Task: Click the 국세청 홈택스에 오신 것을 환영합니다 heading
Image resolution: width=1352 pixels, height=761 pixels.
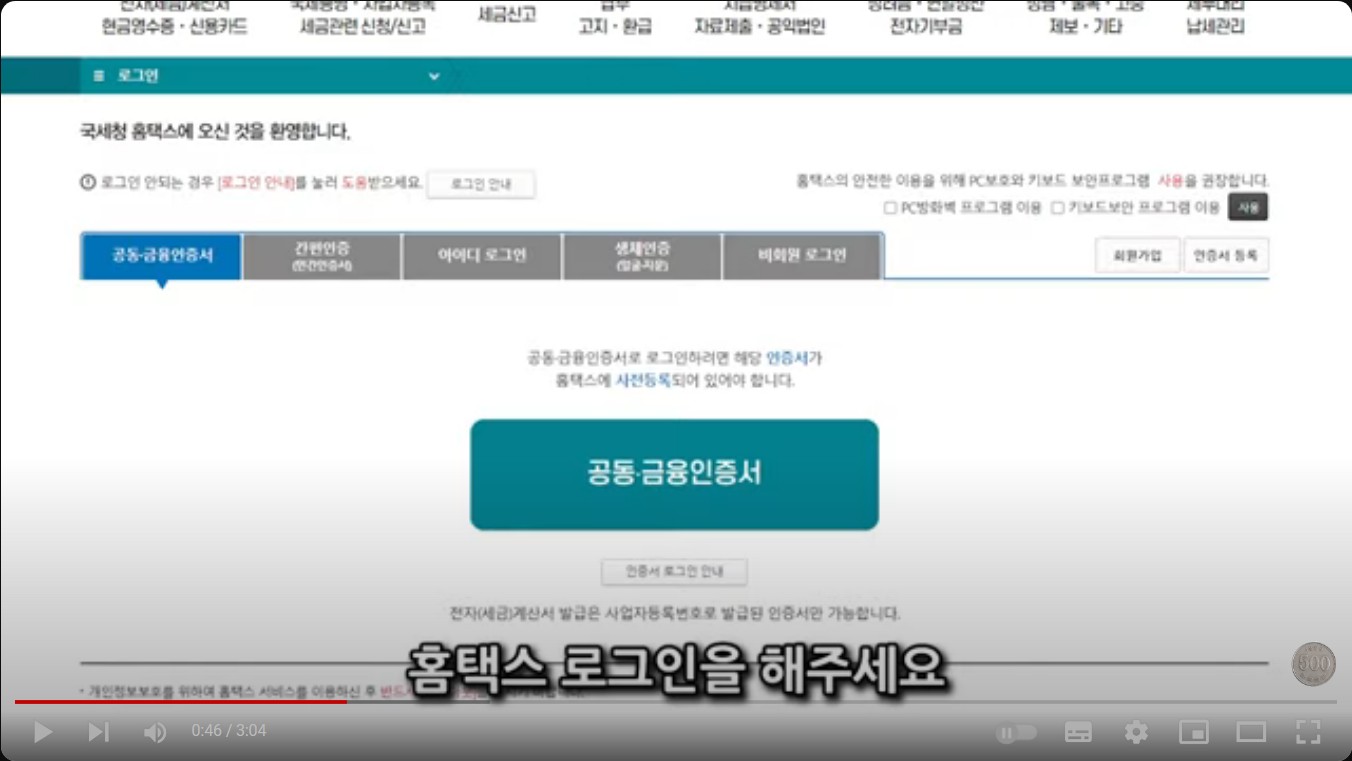Action: coord(215,132)
